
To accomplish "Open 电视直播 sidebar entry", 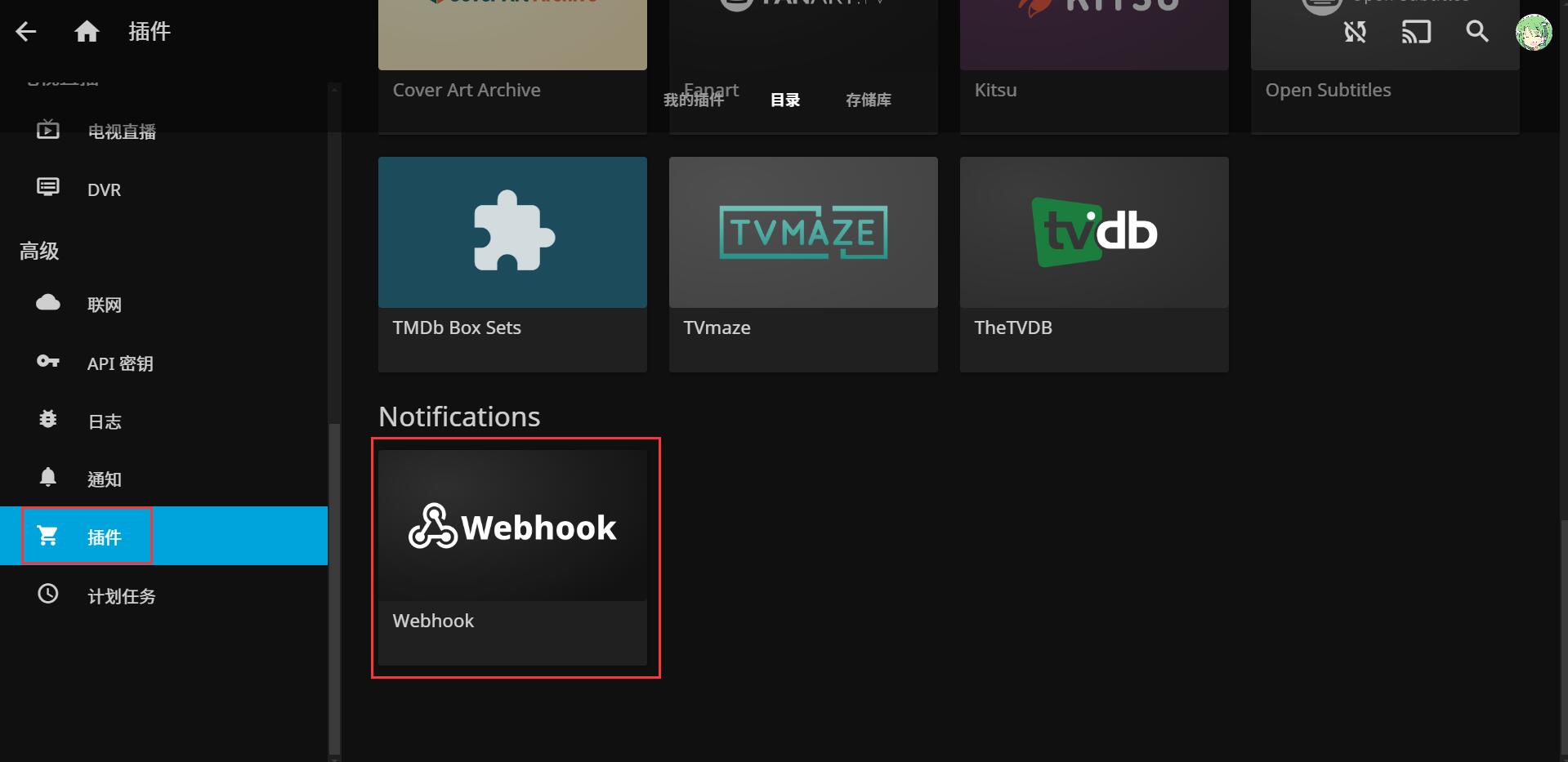I will 121,131.
